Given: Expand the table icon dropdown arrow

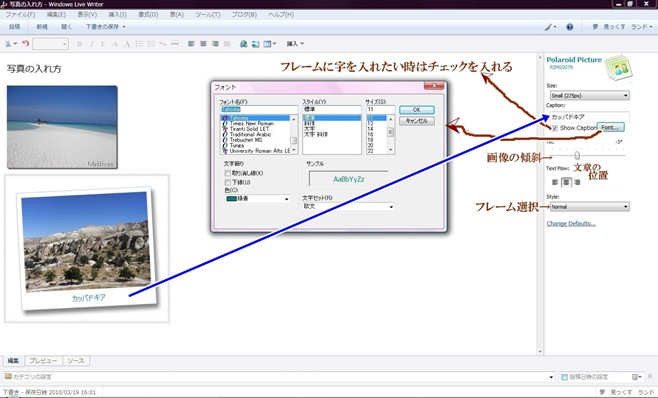Looking at the screenshot, I should coord(274,44).
